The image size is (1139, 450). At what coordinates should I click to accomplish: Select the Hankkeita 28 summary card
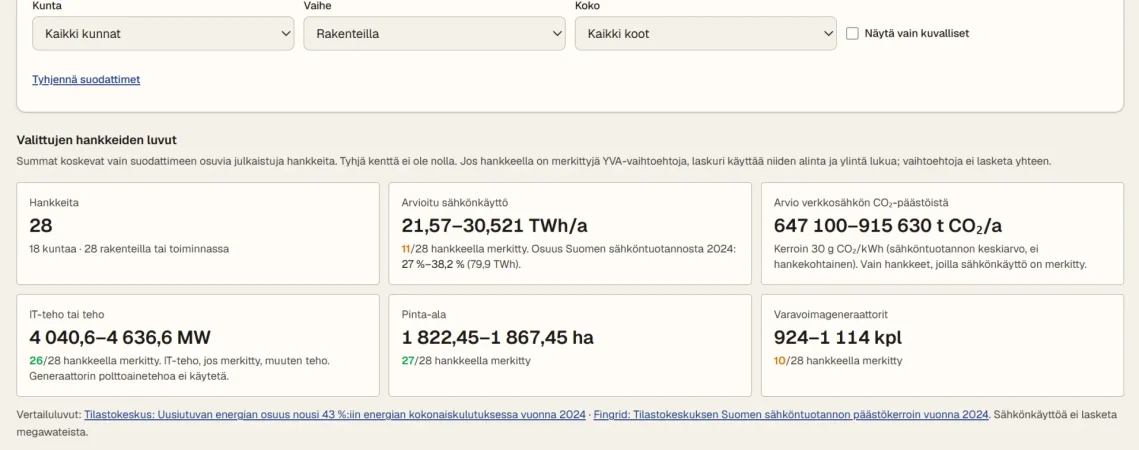[198, 233]
